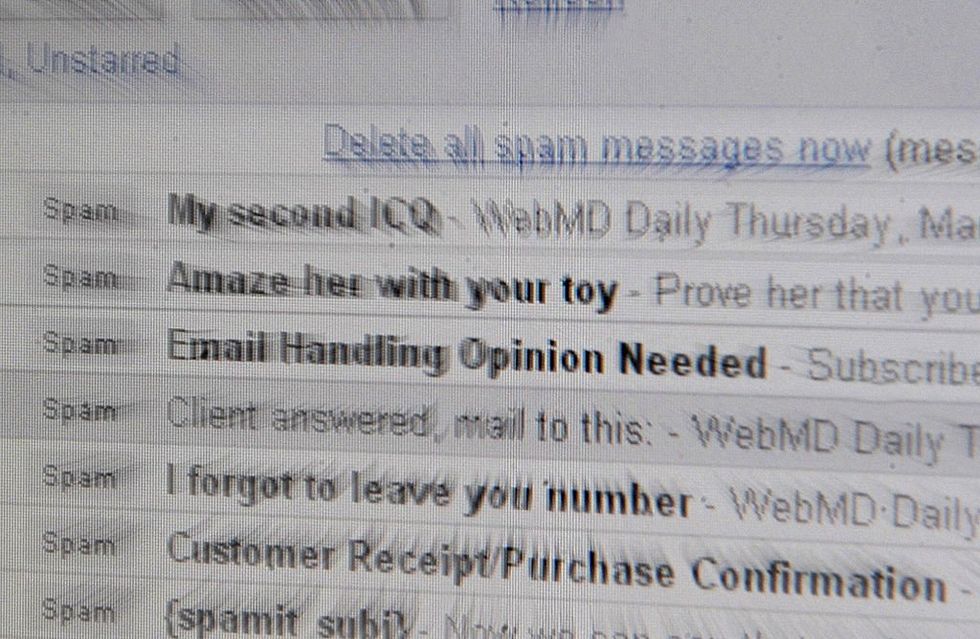Click 'Delete all spam messages now' link
The width and height of the screenshot is (980, 639).
pyautogui.click(x=596, y=148)
